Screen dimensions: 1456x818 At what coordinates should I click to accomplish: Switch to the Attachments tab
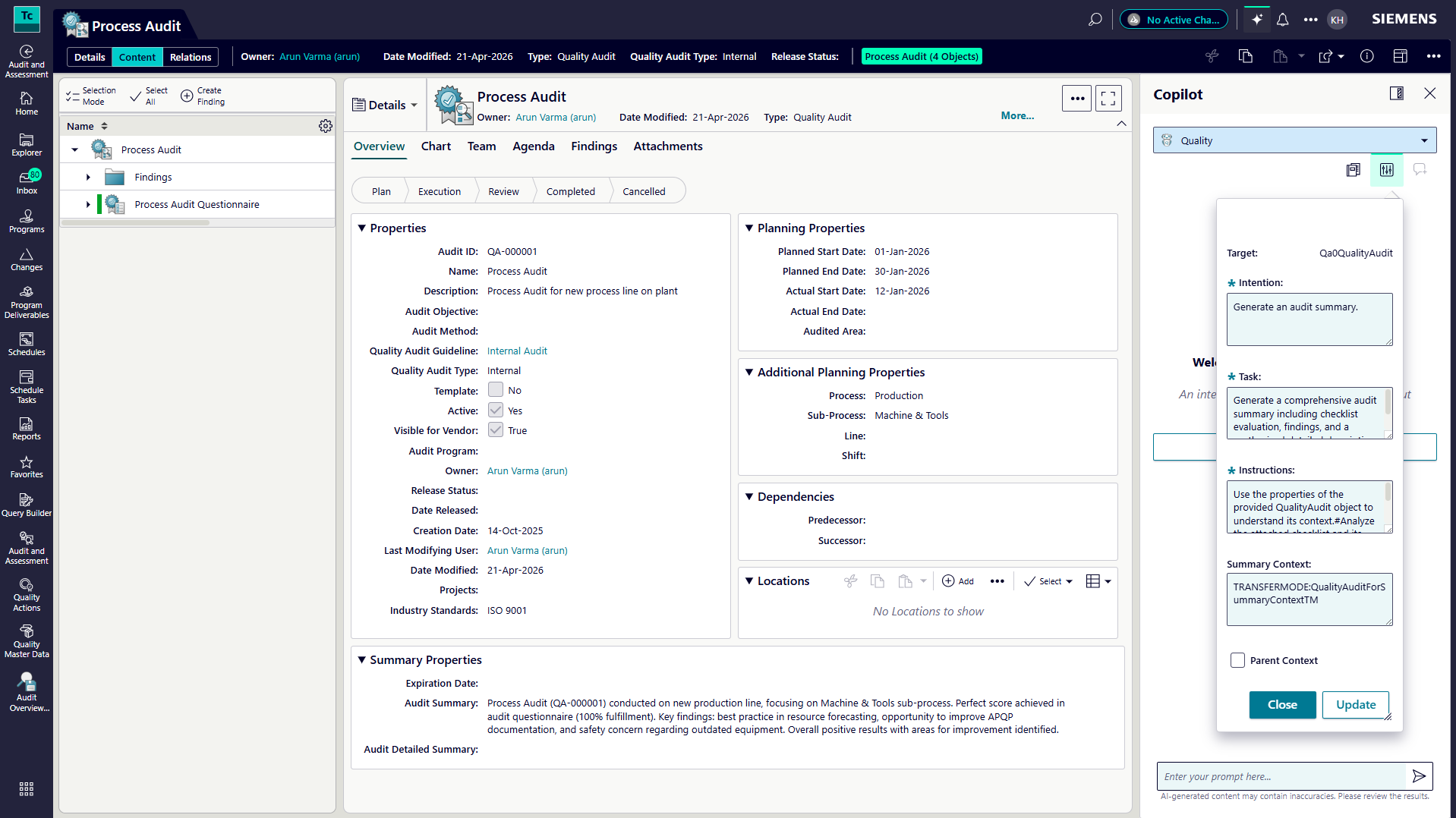667,146
